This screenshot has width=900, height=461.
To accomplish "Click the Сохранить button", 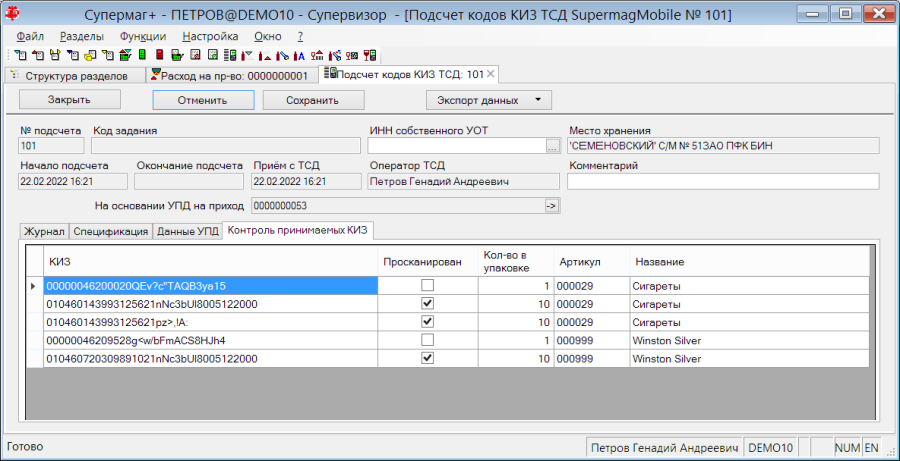I will tap(313, 100).
